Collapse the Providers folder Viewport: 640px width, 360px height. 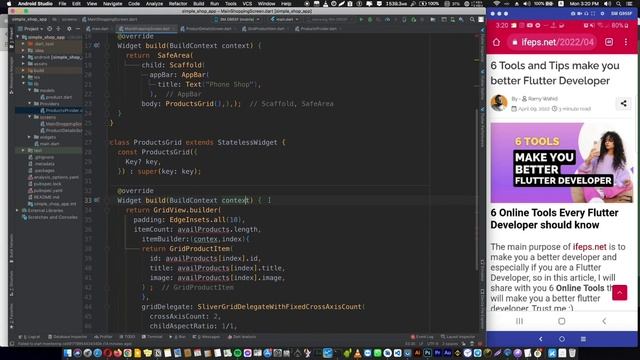point(30,104)
